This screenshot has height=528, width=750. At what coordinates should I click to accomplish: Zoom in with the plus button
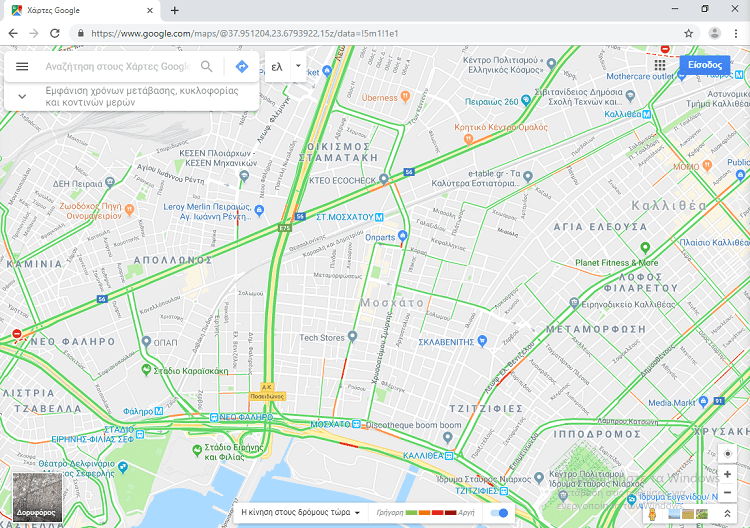tap(728, 474)
